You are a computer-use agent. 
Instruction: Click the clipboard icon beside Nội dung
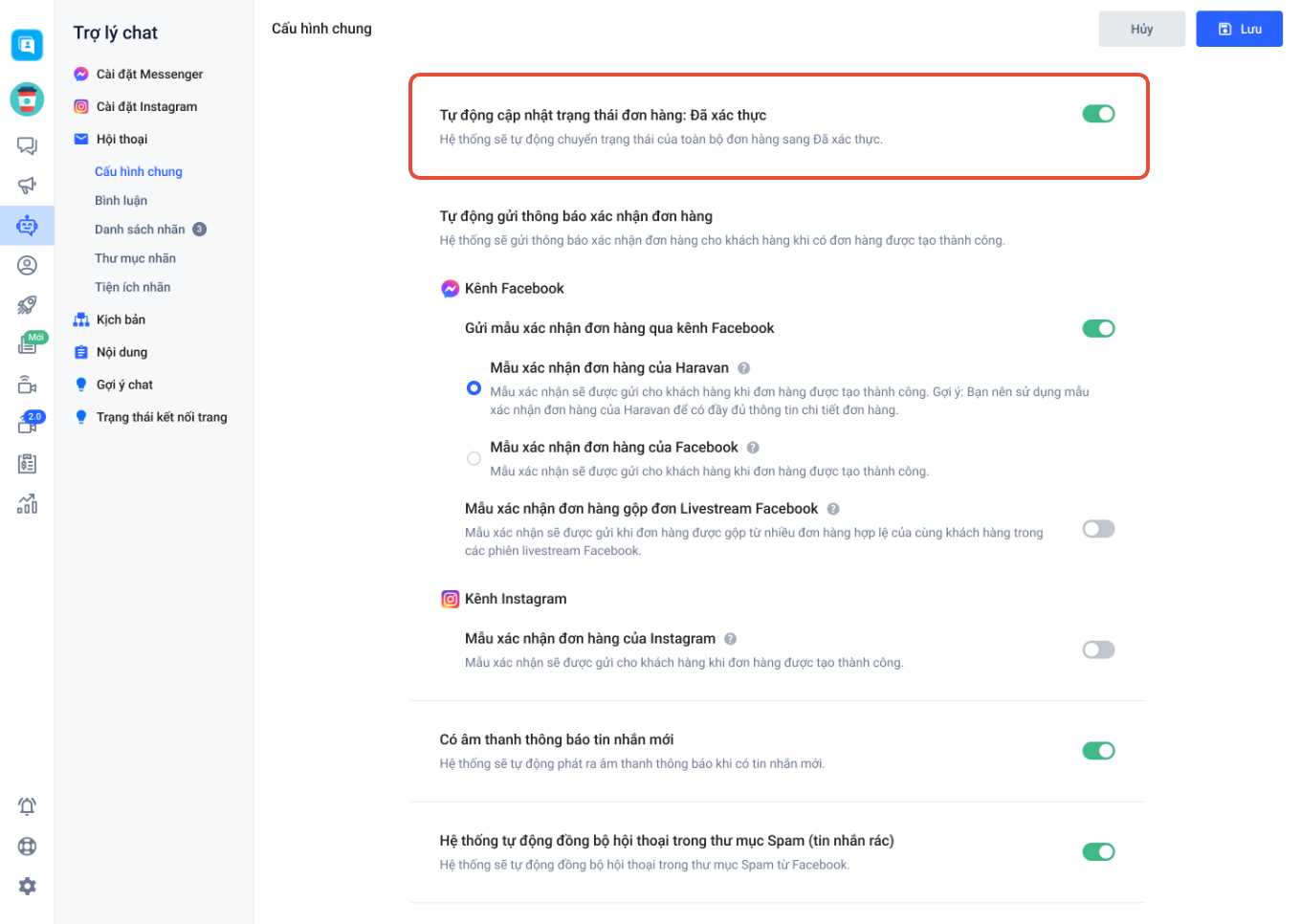point(81,352)
